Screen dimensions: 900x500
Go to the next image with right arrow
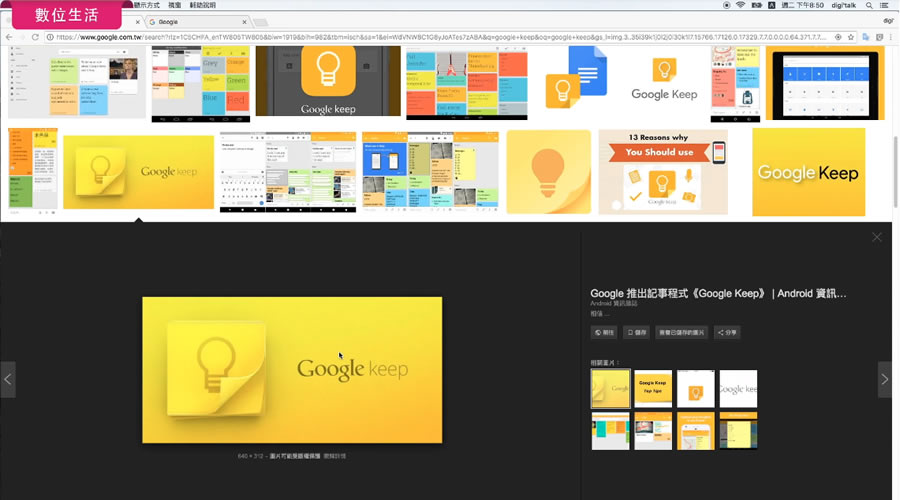[884, 379]
